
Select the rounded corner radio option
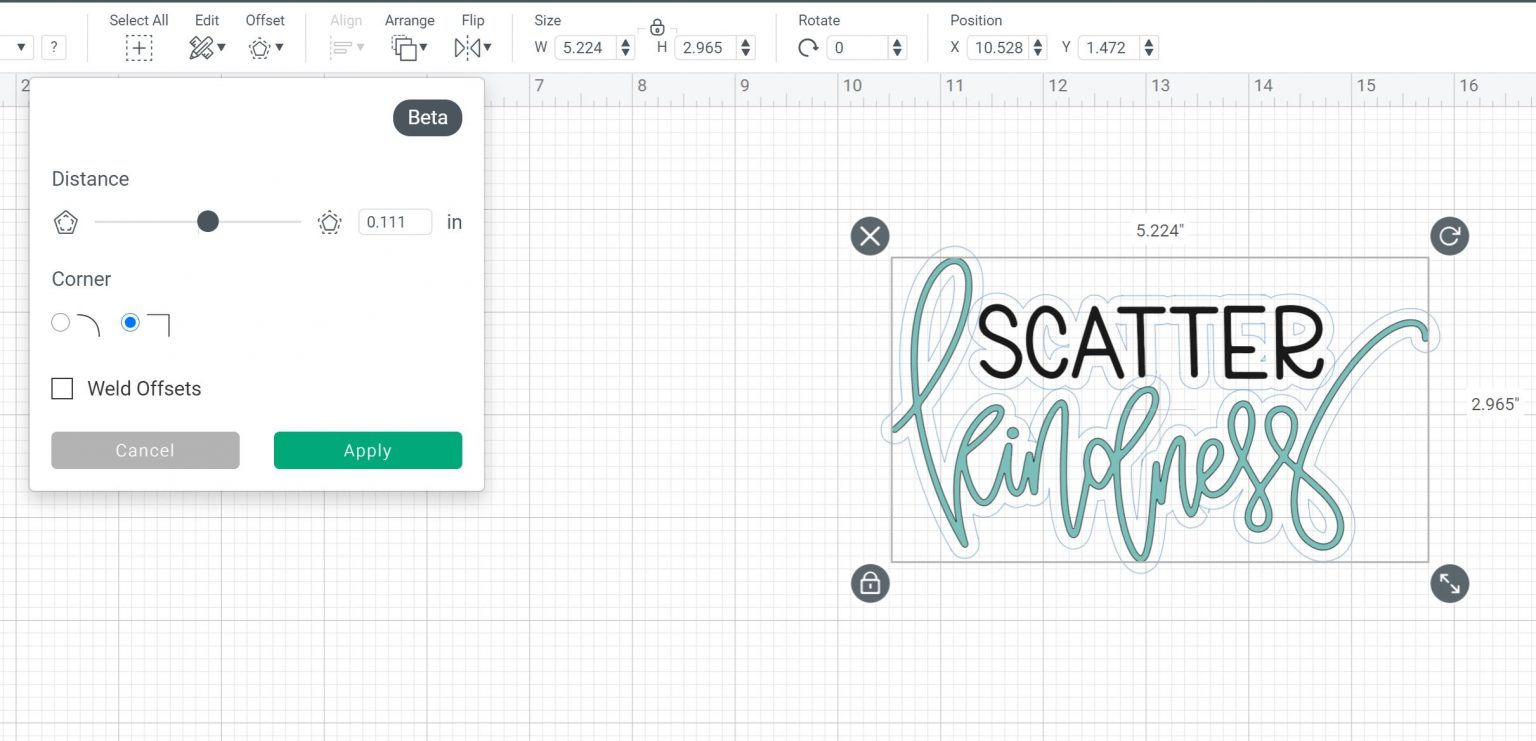(x=60, y=322)
